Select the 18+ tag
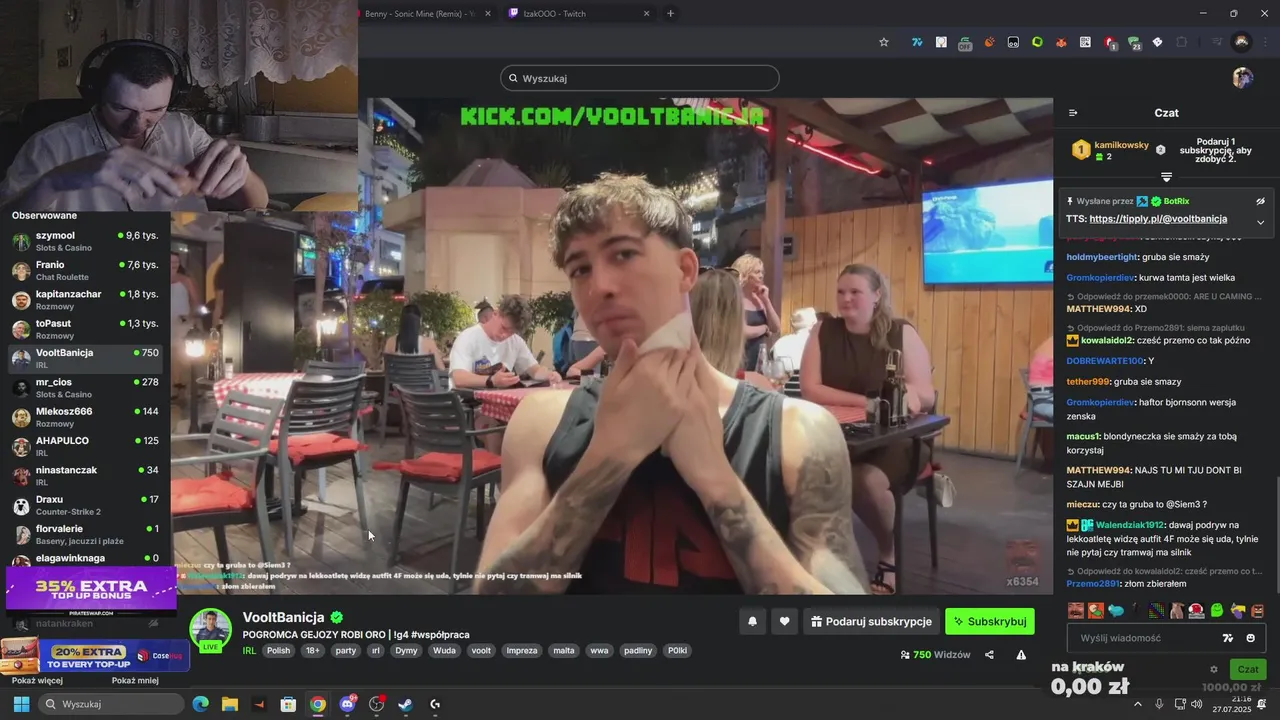 313,651
